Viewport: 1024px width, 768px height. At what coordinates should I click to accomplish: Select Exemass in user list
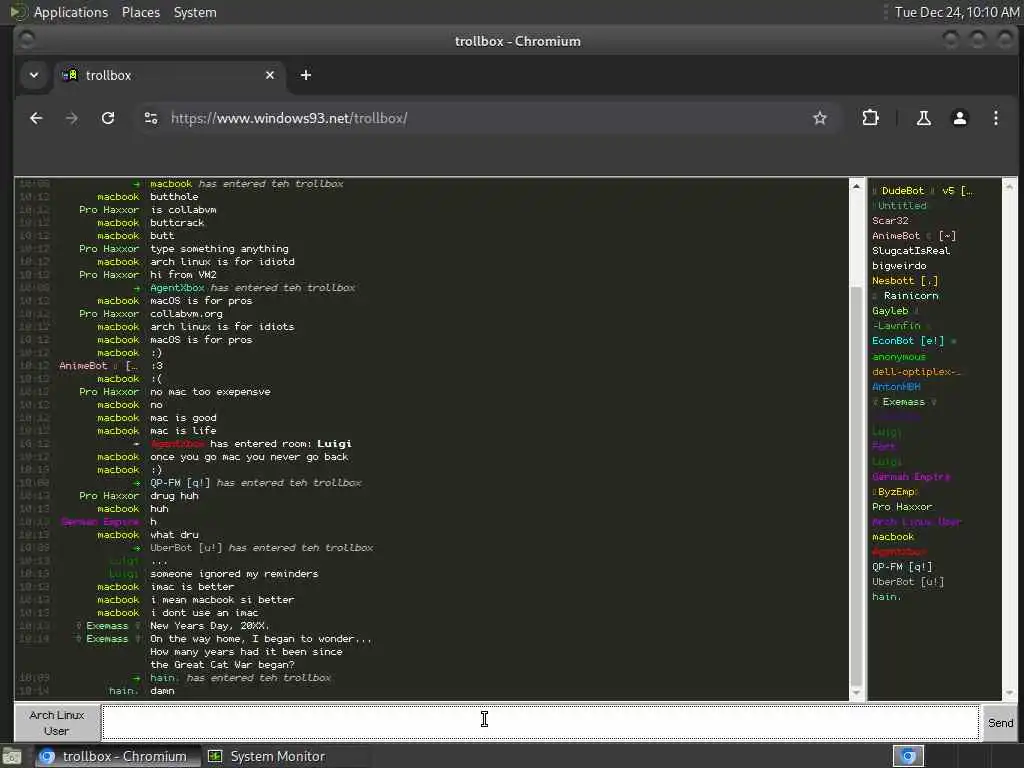click(904, 402)
